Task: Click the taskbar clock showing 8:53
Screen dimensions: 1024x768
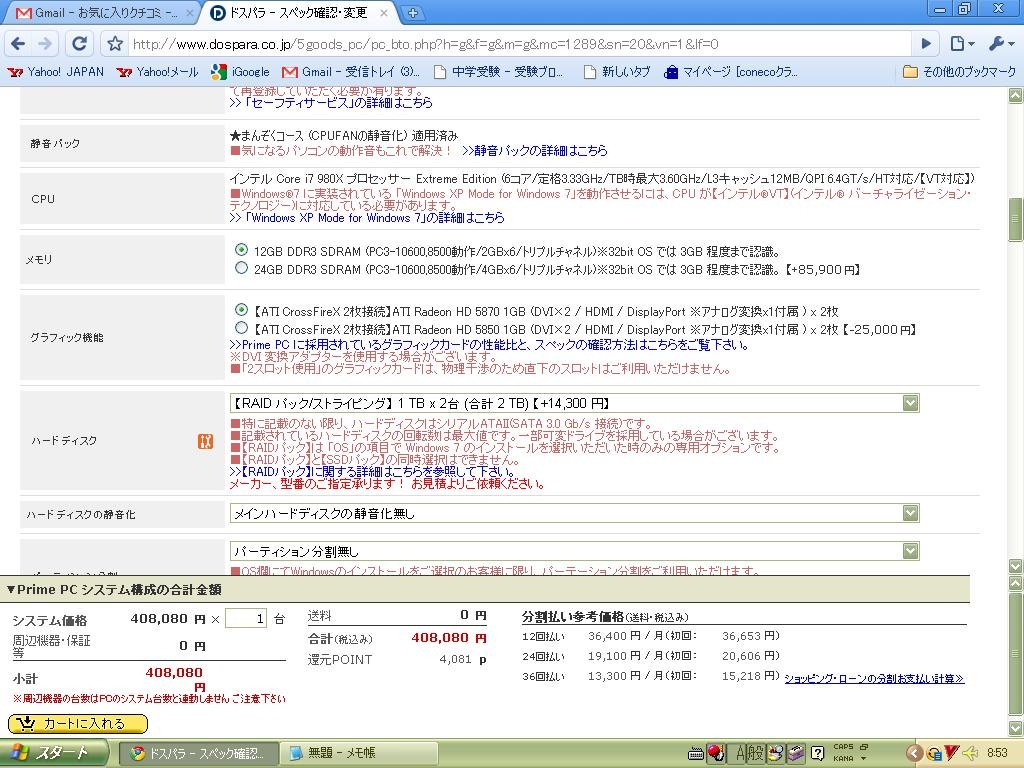Action: coord(997,753)
